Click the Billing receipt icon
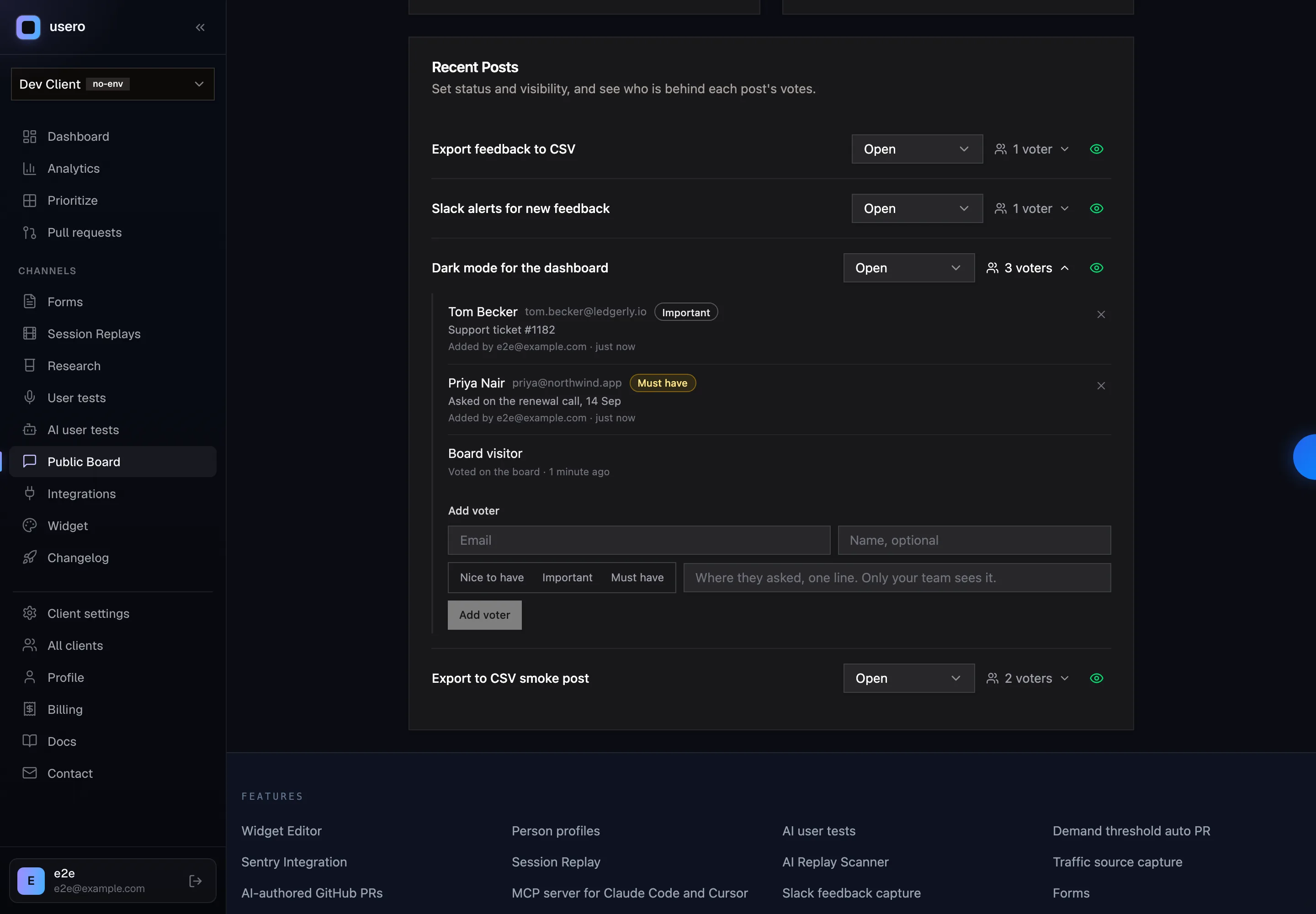The height and width of the screenshot is (914, 1316). tap(30, 710)
